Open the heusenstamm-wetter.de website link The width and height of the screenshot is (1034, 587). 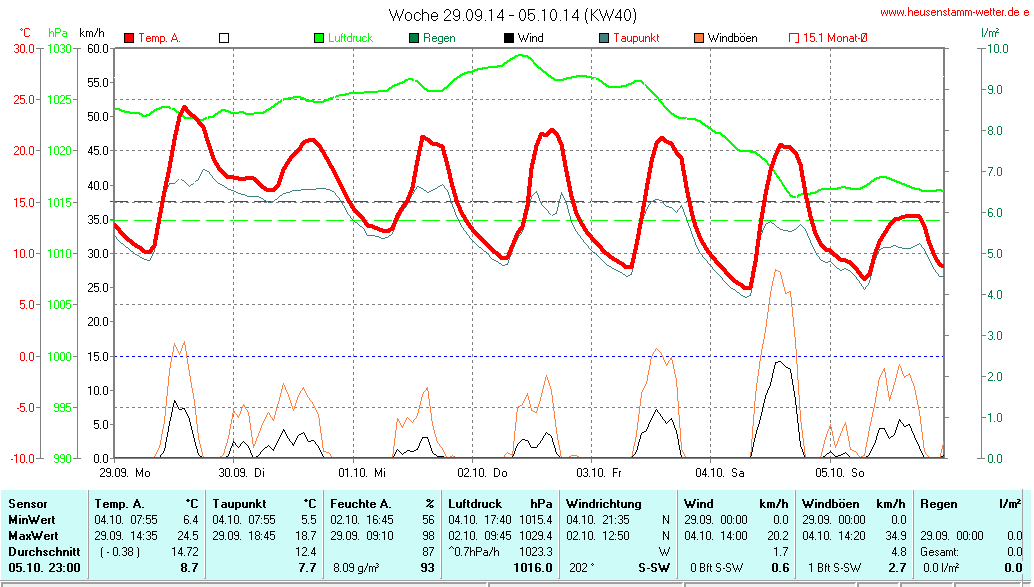tap(954, 12)
